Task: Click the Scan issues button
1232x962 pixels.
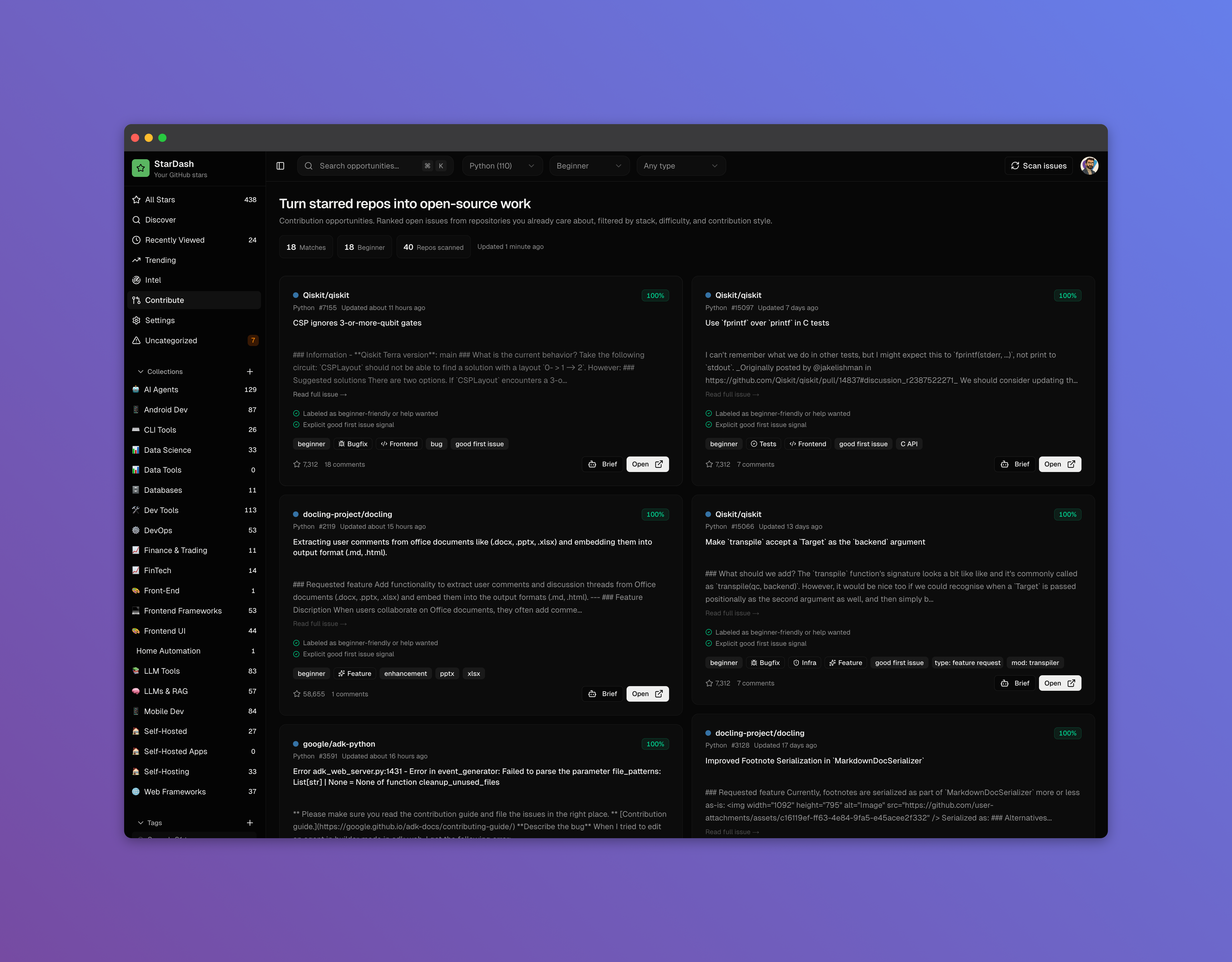Action: coord(1039,166)
